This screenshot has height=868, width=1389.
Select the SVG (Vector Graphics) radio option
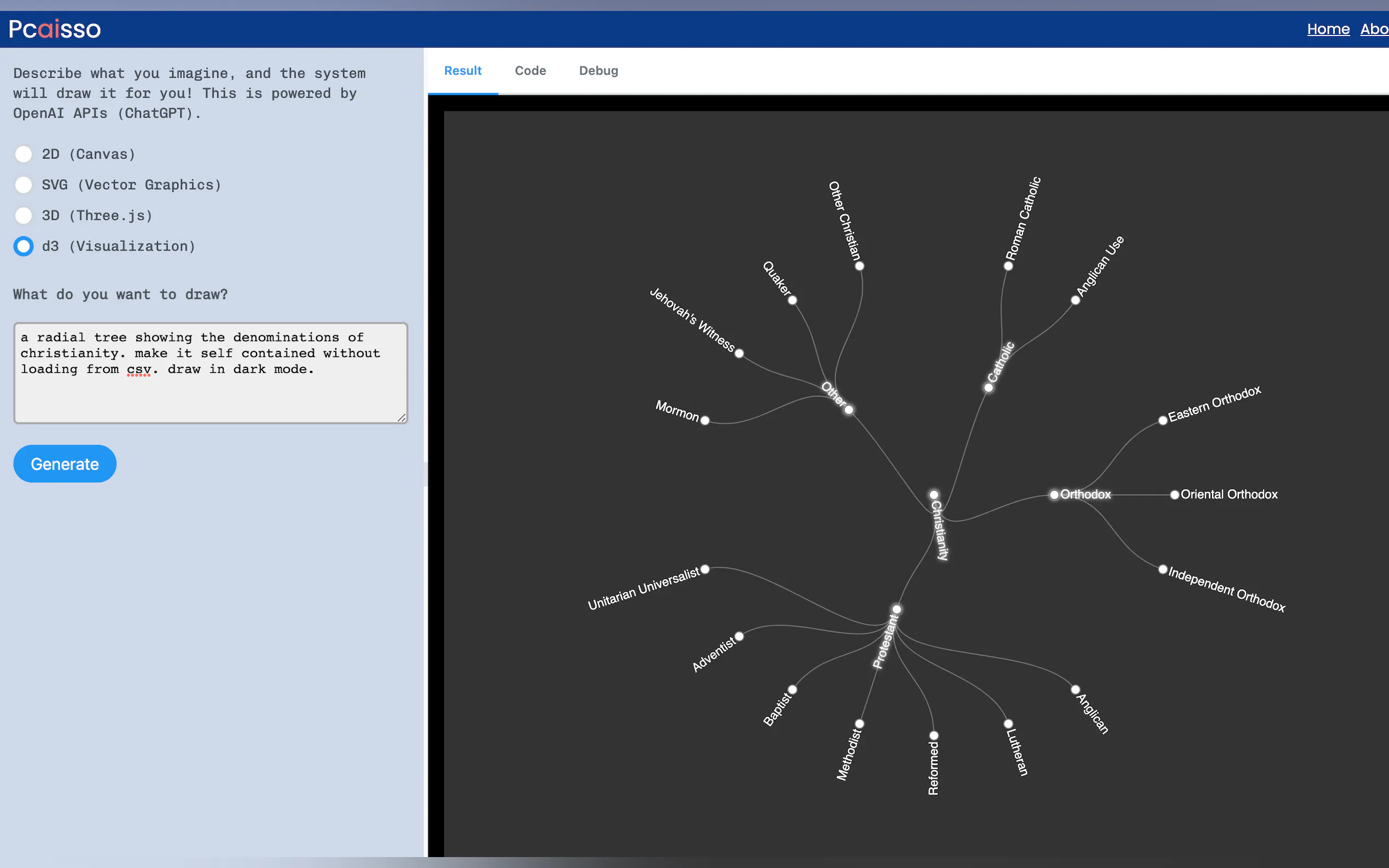pyautogui.click(x=24, y=185)
